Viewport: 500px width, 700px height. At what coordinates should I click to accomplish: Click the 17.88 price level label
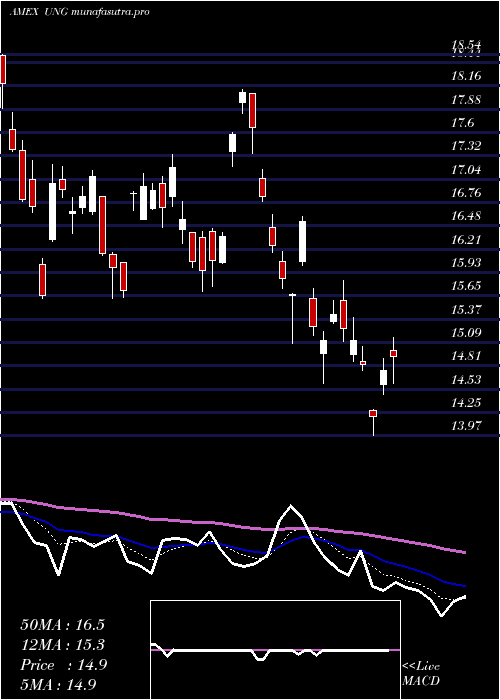pyautogui.click(x=466, y=100)
